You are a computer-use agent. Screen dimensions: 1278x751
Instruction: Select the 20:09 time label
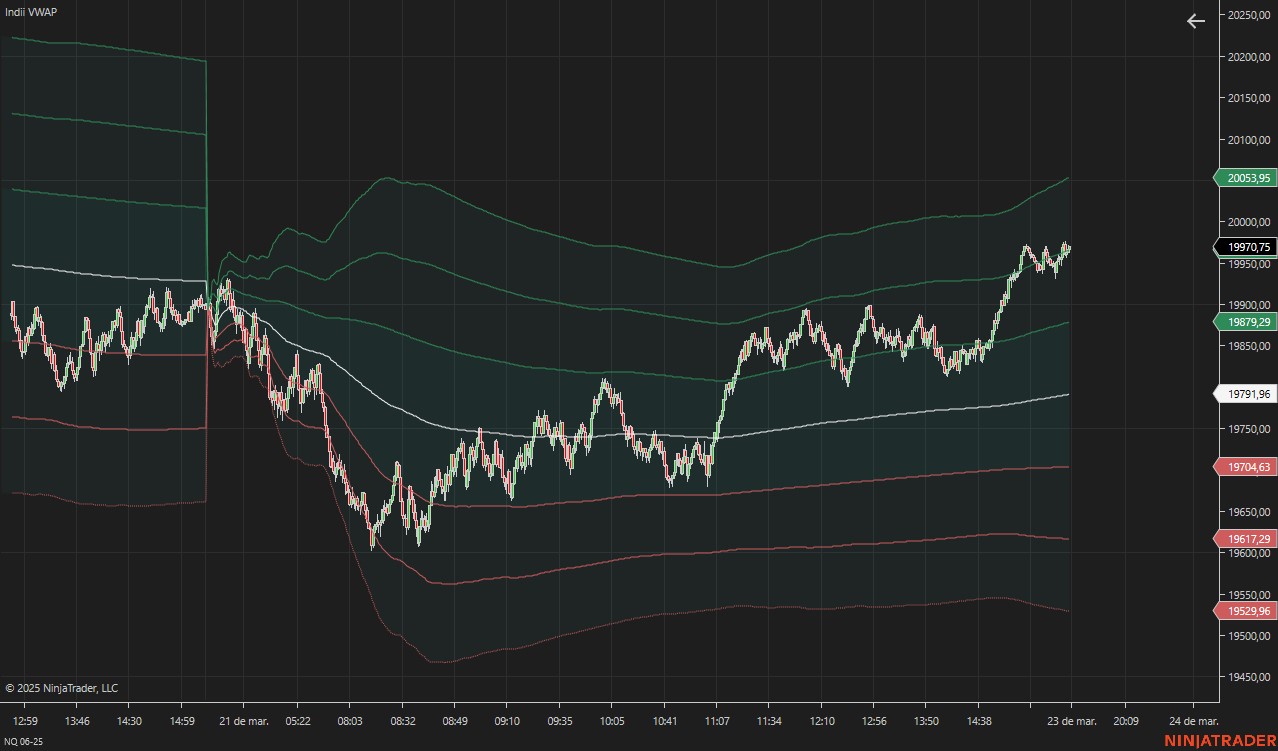pyautogui.click(x=1126, y=721)
